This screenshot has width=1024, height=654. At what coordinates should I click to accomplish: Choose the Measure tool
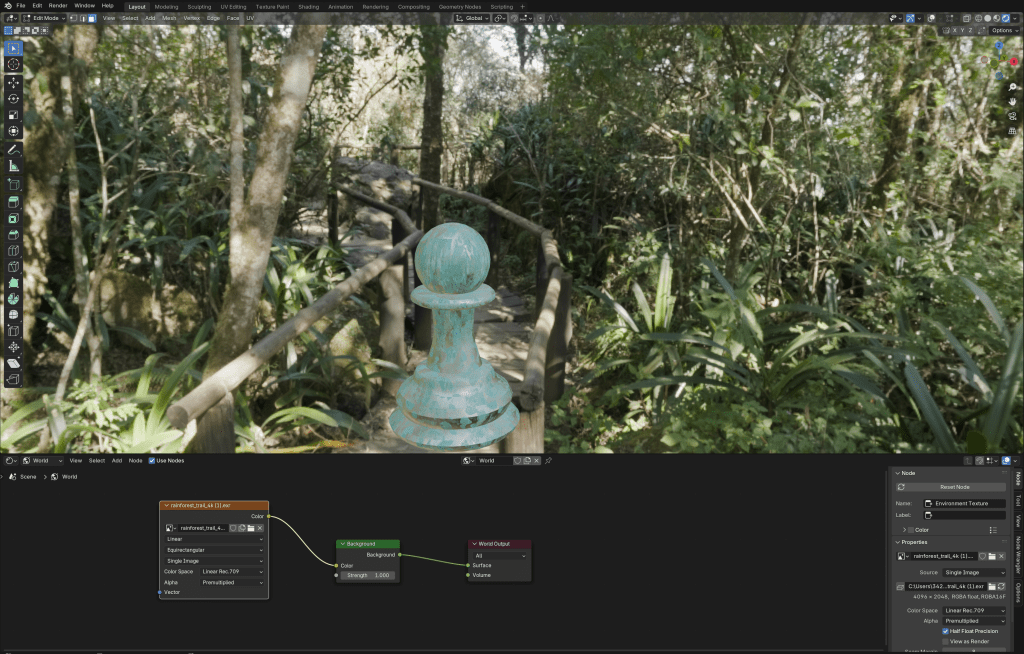[x=13, y=166]
